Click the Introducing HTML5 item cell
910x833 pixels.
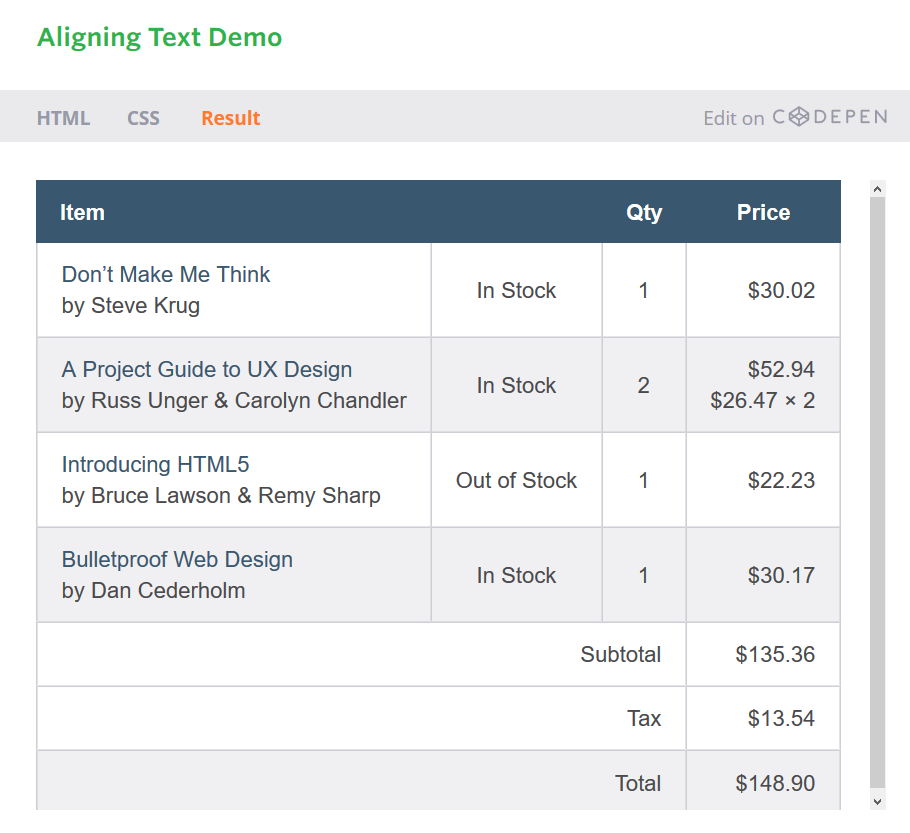(234, 480)
